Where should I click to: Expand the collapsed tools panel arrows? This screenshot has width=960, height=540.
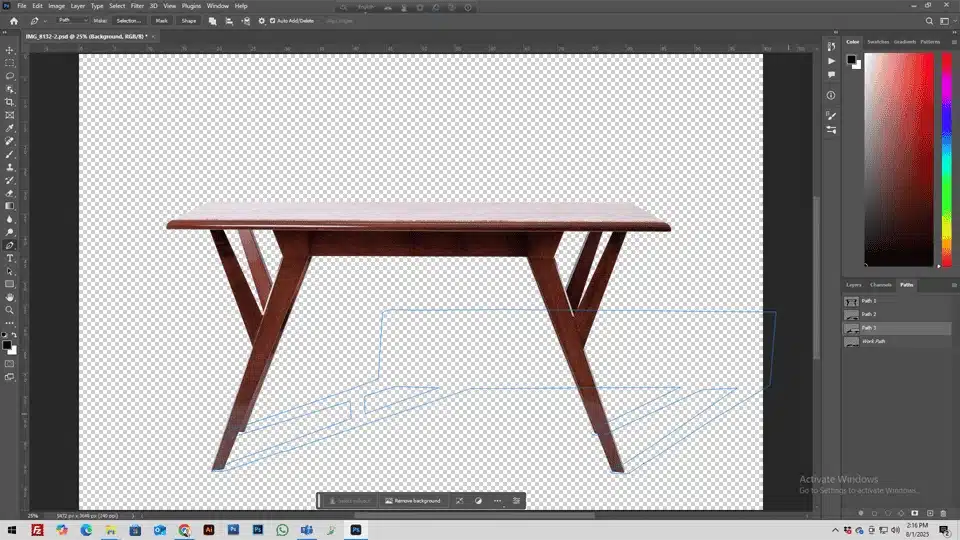pos(6,32)
